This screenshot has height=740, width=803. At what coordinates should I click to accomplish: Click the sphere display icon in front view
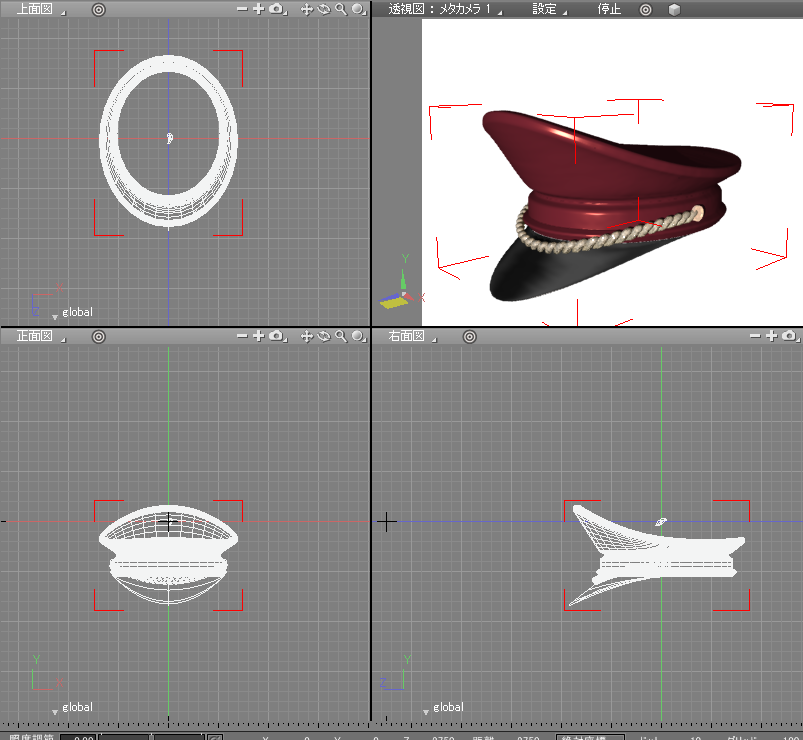pos(358,336)
